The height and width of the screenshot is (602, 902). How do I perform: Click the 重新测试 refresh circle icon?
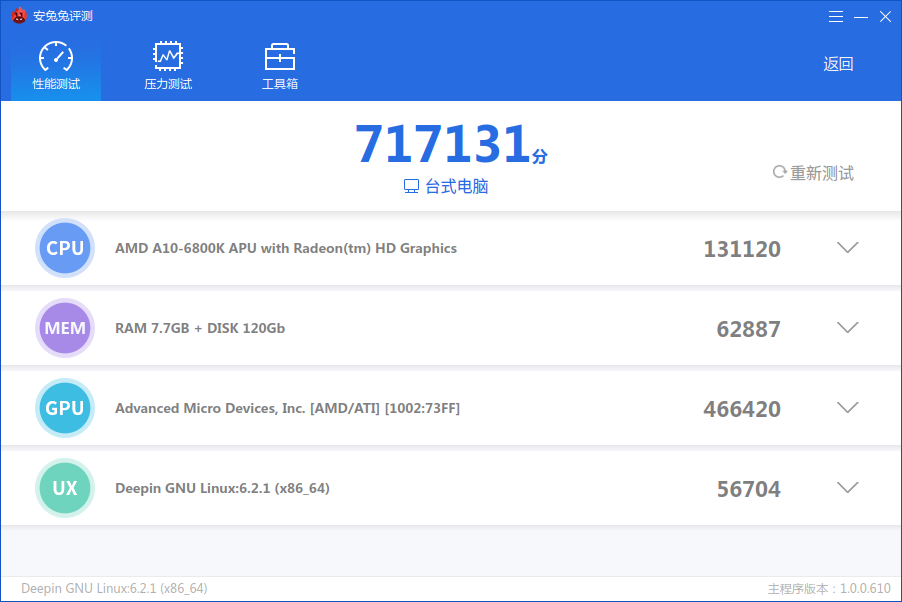(778, 172)
